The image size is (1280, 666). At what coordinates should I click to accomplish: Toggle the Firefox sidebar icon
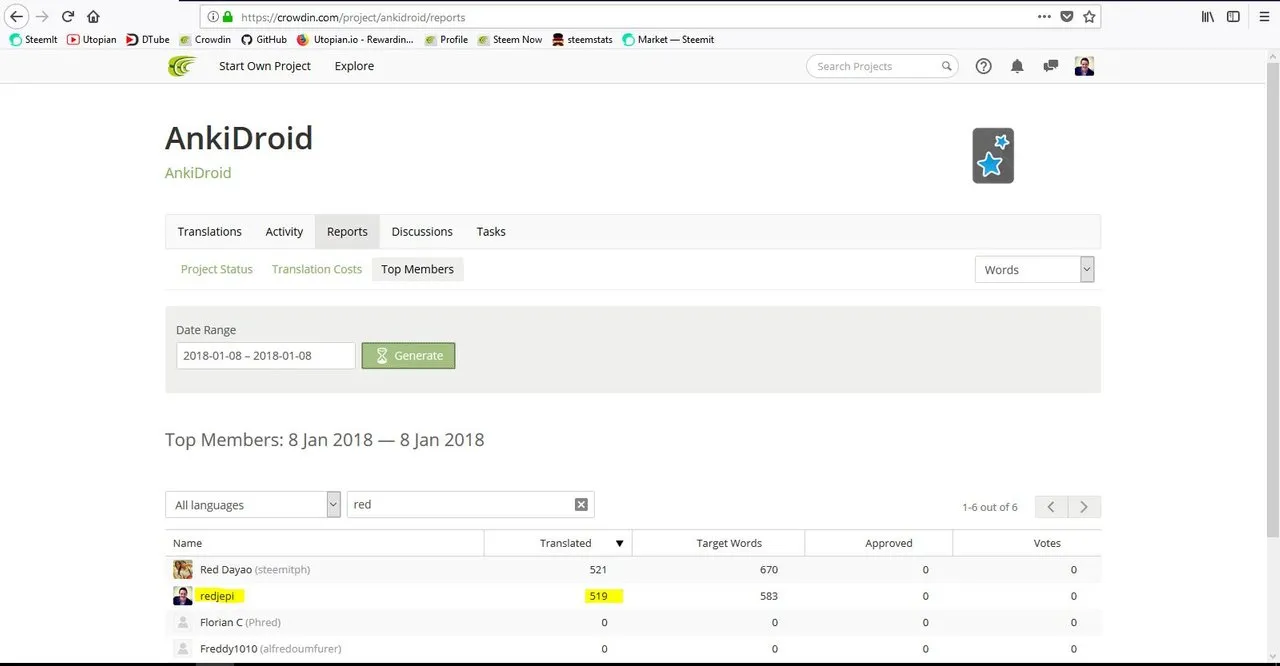point(1234,17)
